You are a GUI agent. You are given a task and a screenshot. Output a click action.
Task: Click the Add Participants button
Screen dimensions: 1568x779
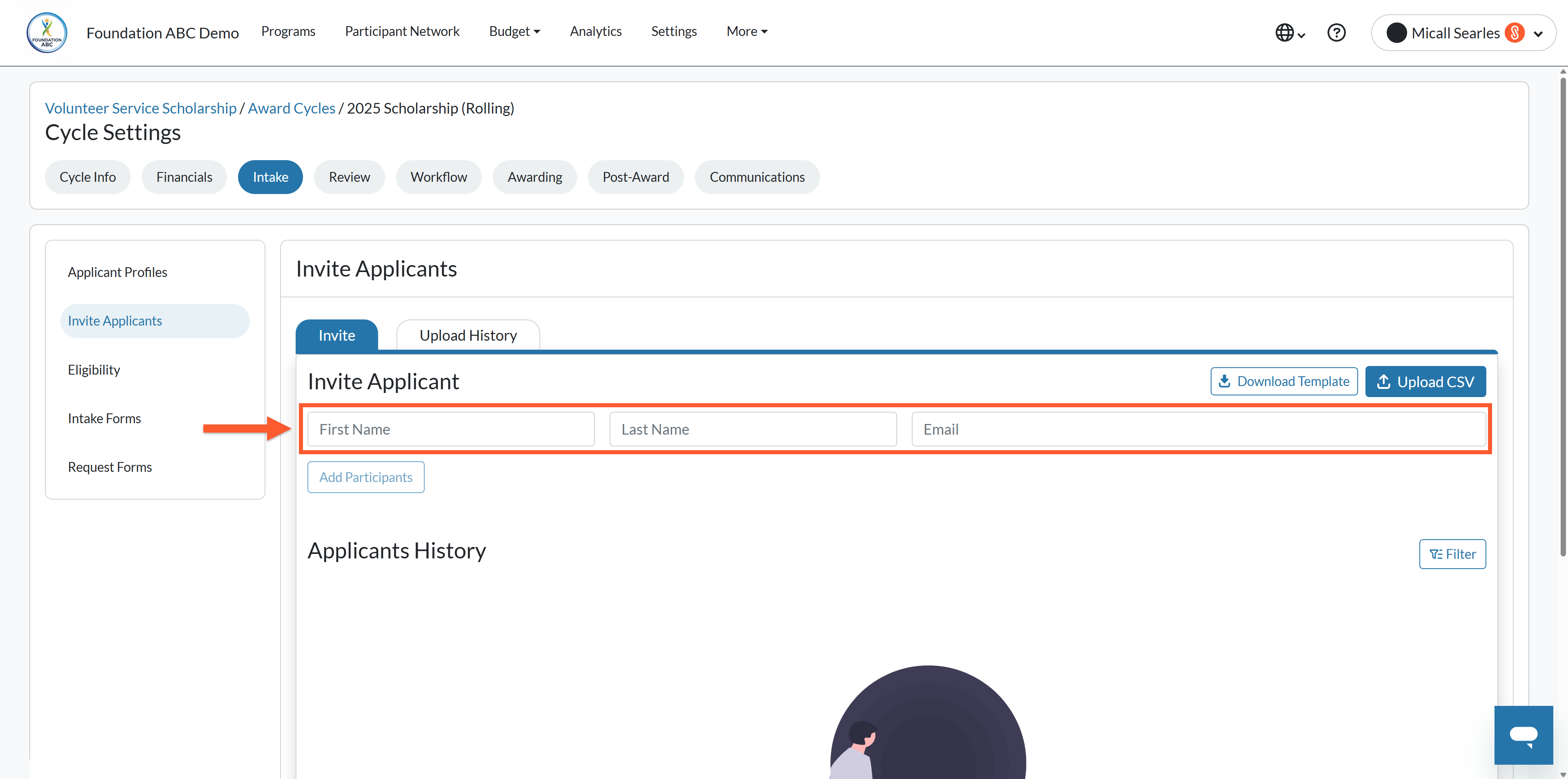point(366,477)
